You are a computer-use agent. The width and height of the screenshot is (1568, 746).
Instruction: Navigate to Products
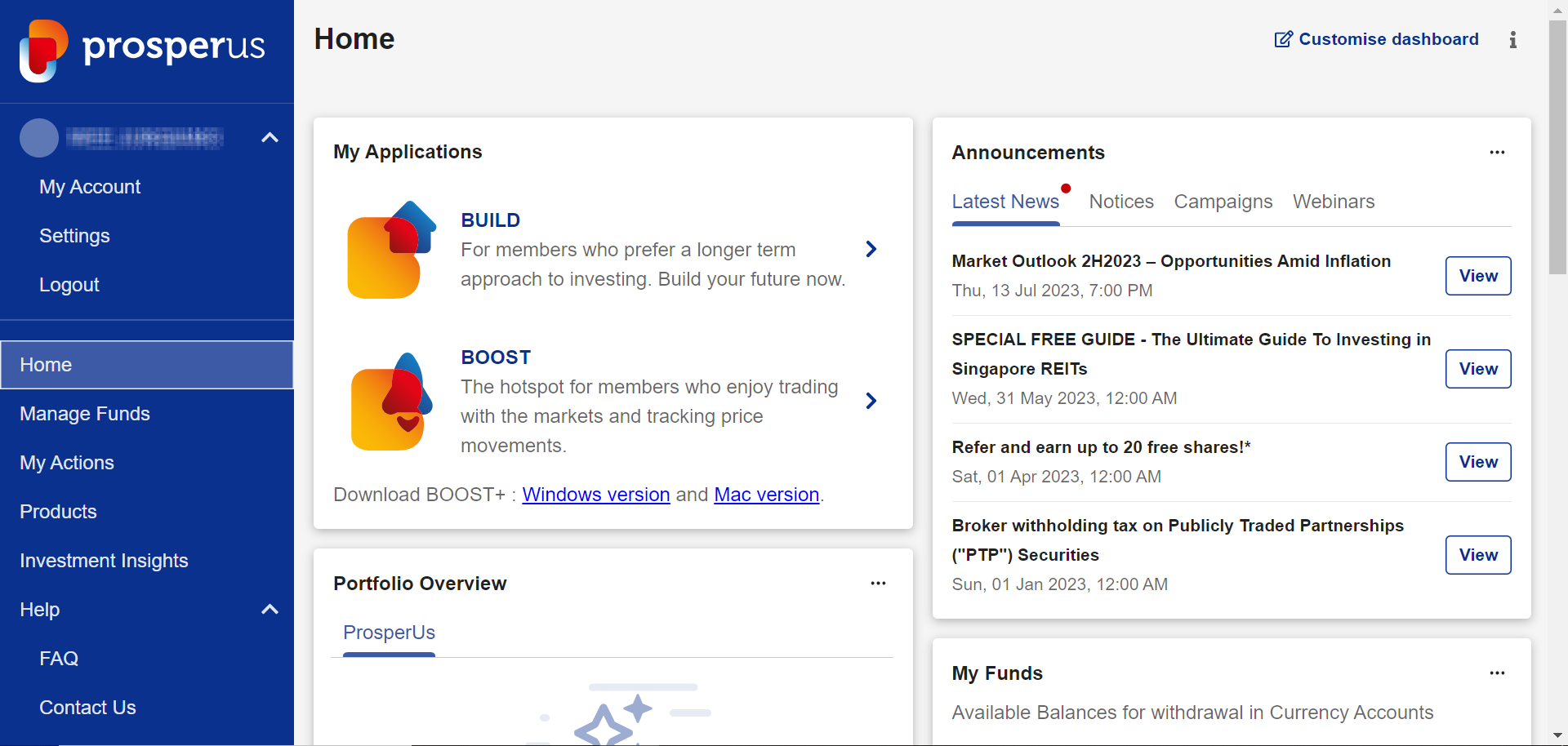(58, 512)
